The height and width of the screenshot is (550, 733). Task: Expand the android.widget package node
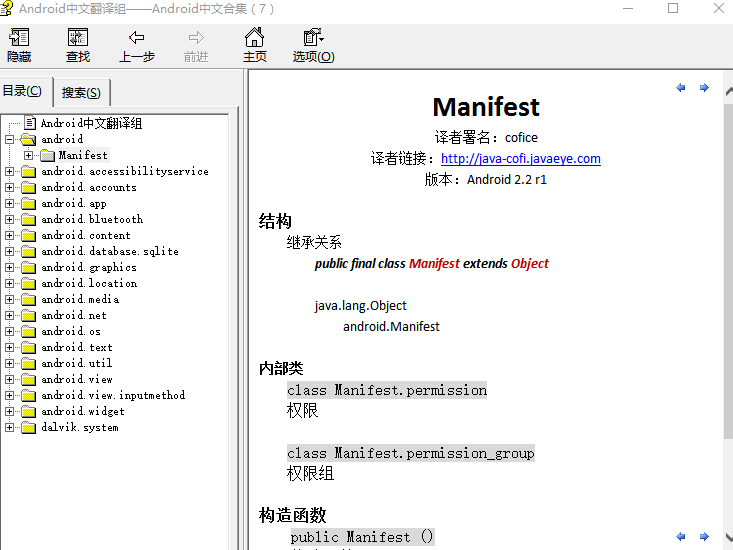(10, 412)
